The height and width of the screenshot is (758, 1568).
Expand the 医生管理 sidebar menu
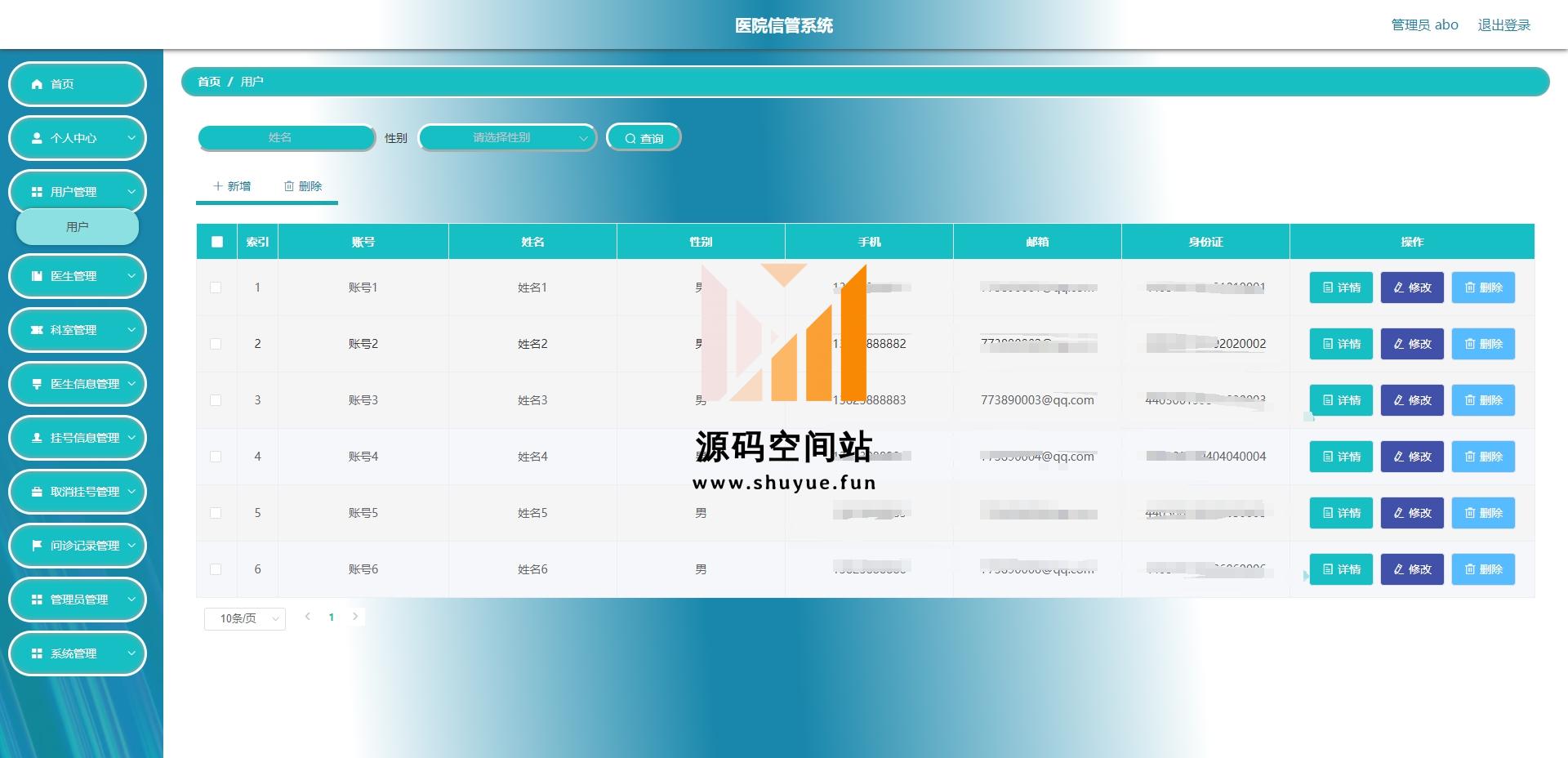(x=78, y=276)
